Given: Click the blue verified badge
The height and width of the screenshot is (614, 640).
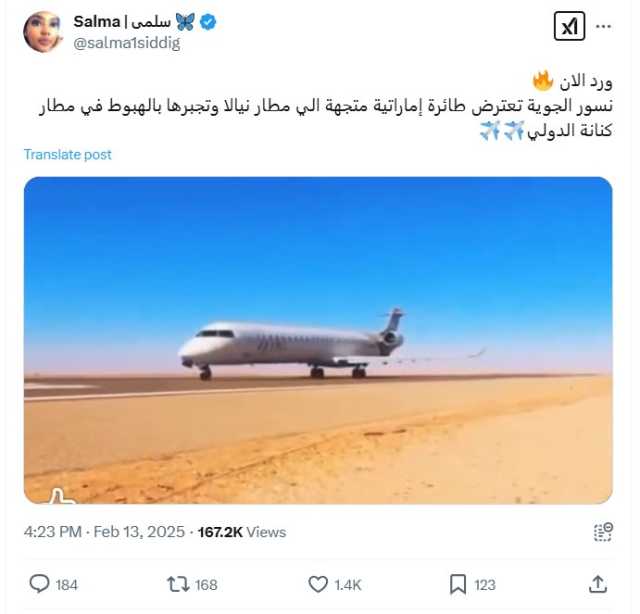Looking at the screenshot, I should pyautogui.click(x=208, y=22).
